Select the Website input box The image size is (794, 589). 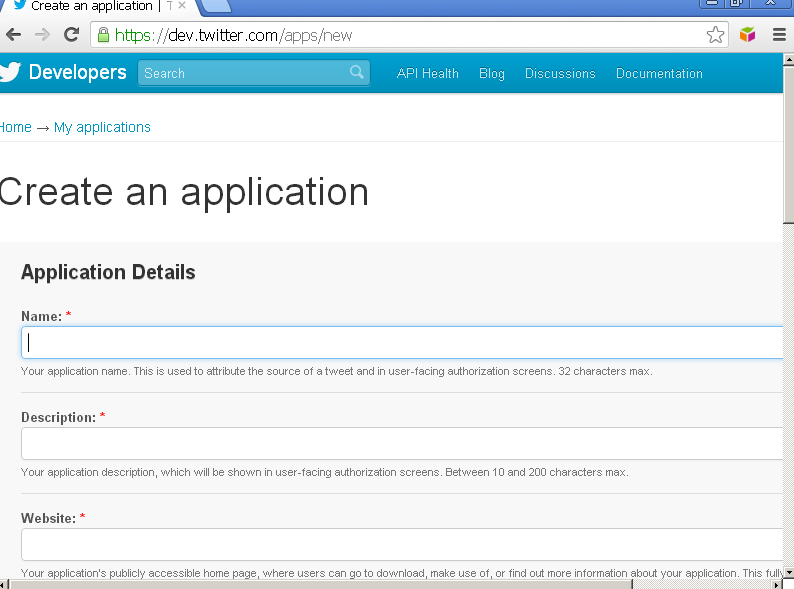point(400,544)
